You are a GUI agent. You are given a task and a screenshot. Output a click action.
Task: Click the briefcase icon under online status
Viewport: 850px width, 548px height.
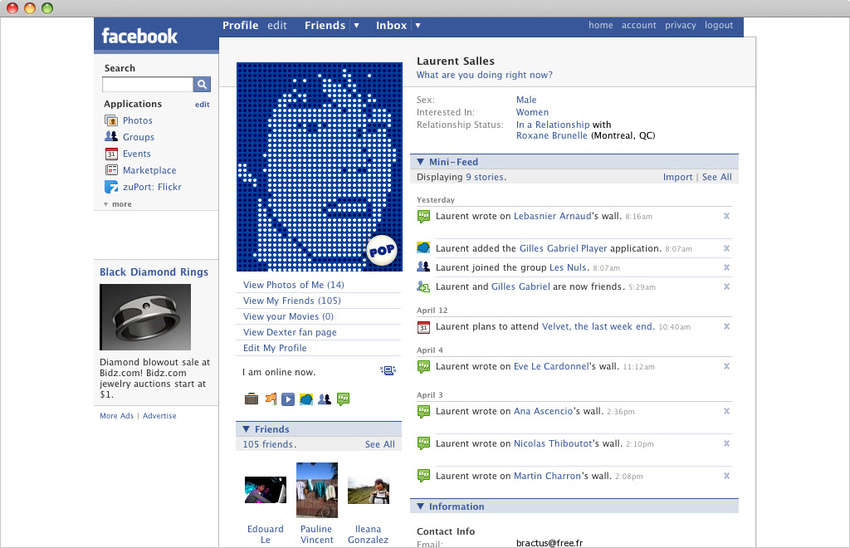[x=251, y=399]
